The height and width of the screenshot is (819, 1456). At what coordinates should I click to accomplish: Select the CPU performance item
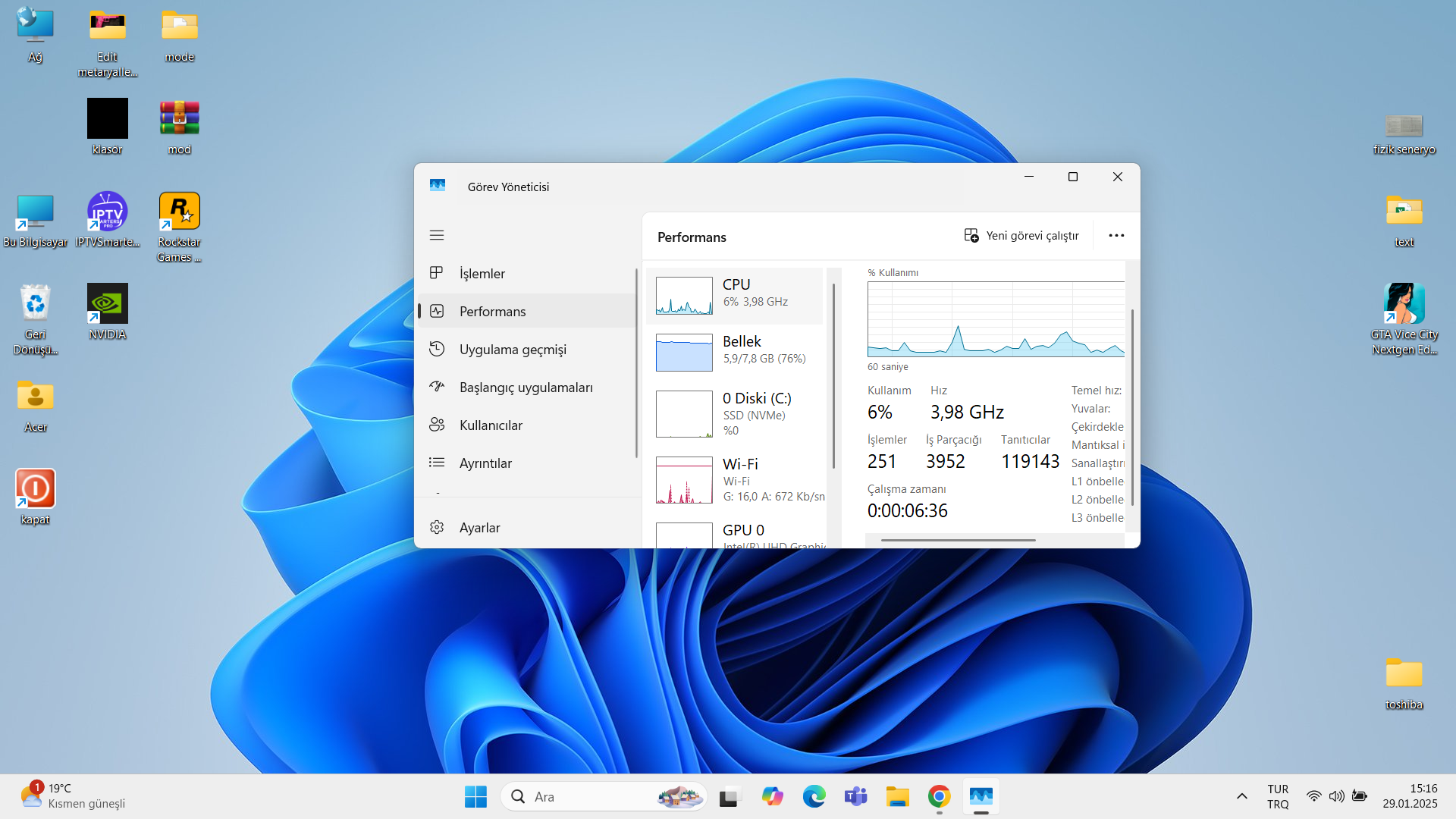735,296
